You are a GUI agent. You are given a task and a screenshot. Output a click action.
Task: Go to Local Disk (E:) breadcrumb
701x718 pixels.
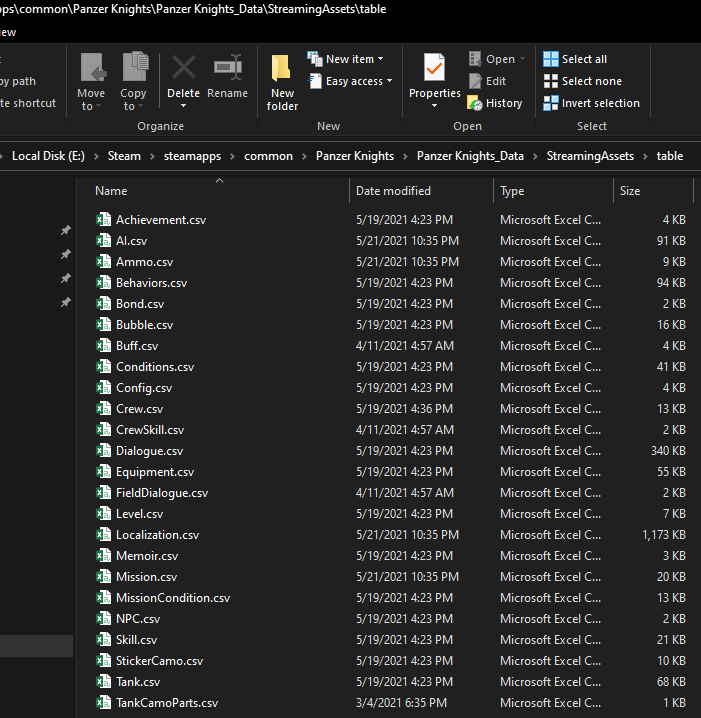(x=48, y=156)
